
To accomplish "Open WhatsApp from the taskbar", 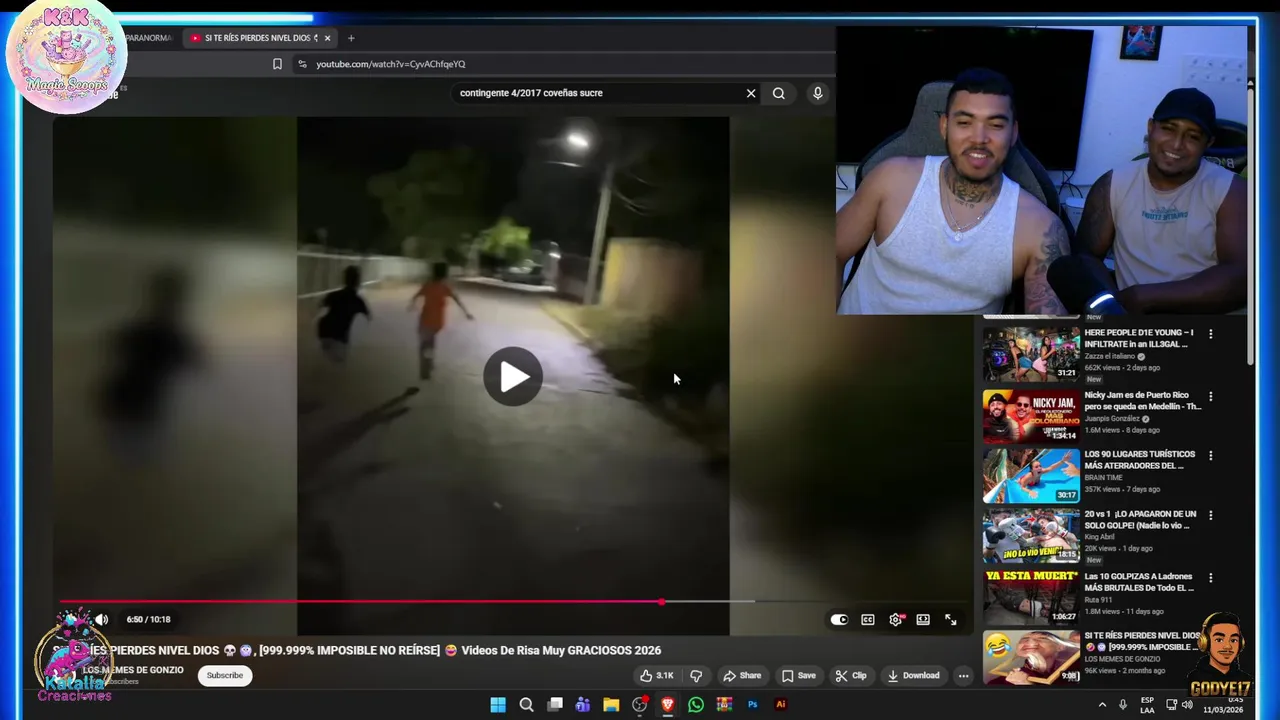I will pos(696,705).
